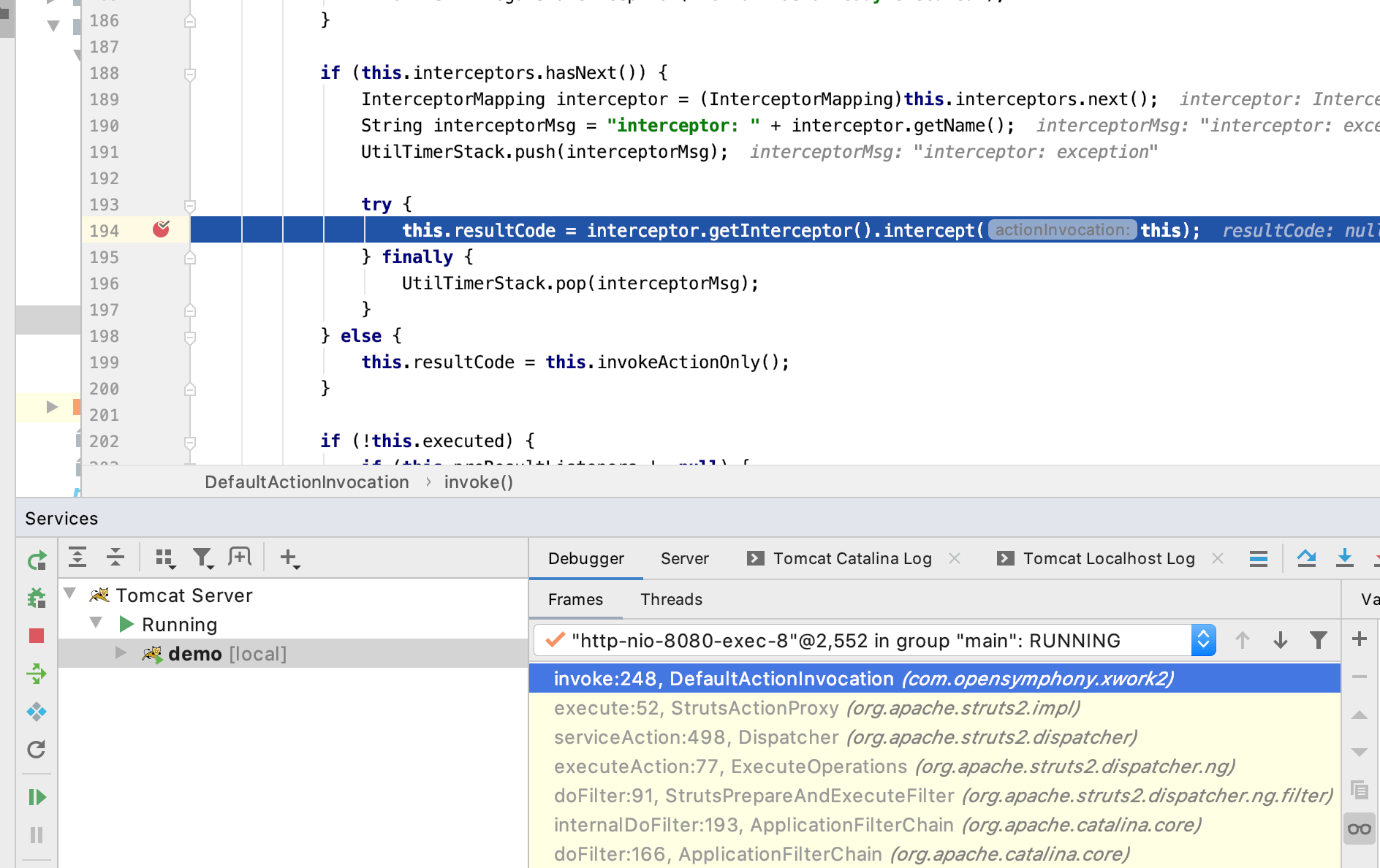Click the Services panel title

click(x=61, y=519)
